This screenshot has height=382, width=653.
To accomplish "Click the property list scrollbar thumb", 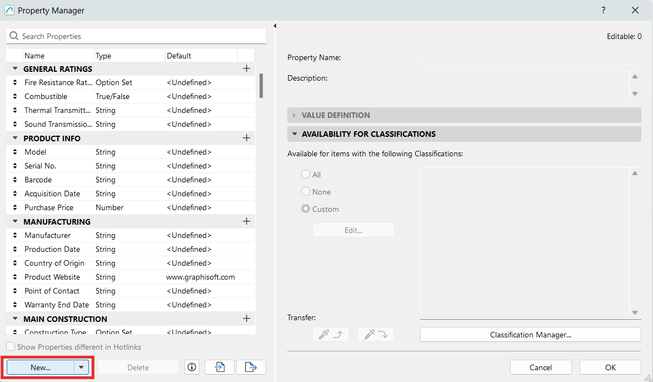I will pyautogui.click(x=261, y=85).
